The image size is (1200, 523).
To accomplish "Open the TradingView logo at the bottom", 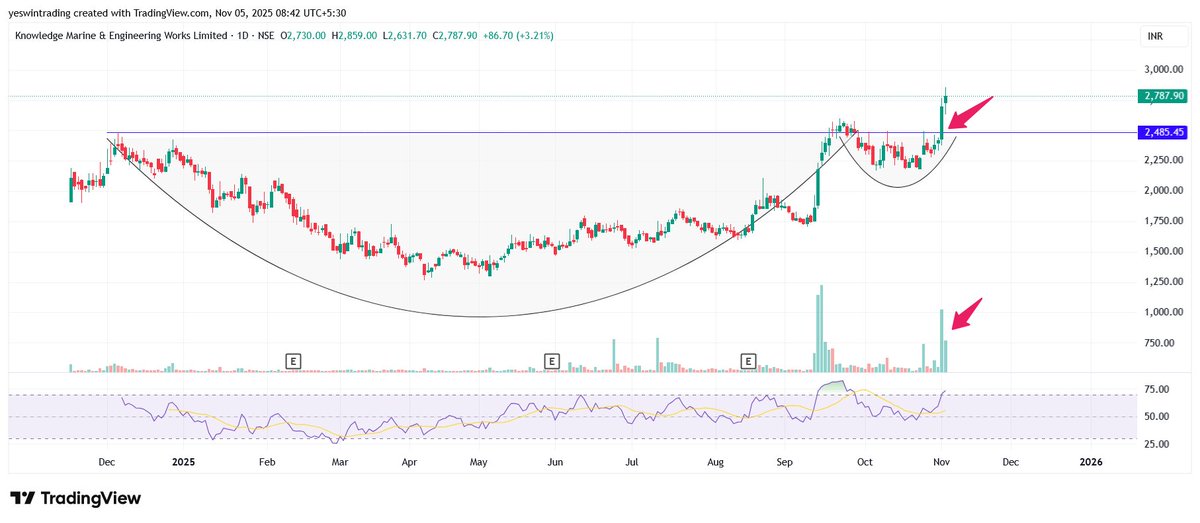I will coord(76,498).
